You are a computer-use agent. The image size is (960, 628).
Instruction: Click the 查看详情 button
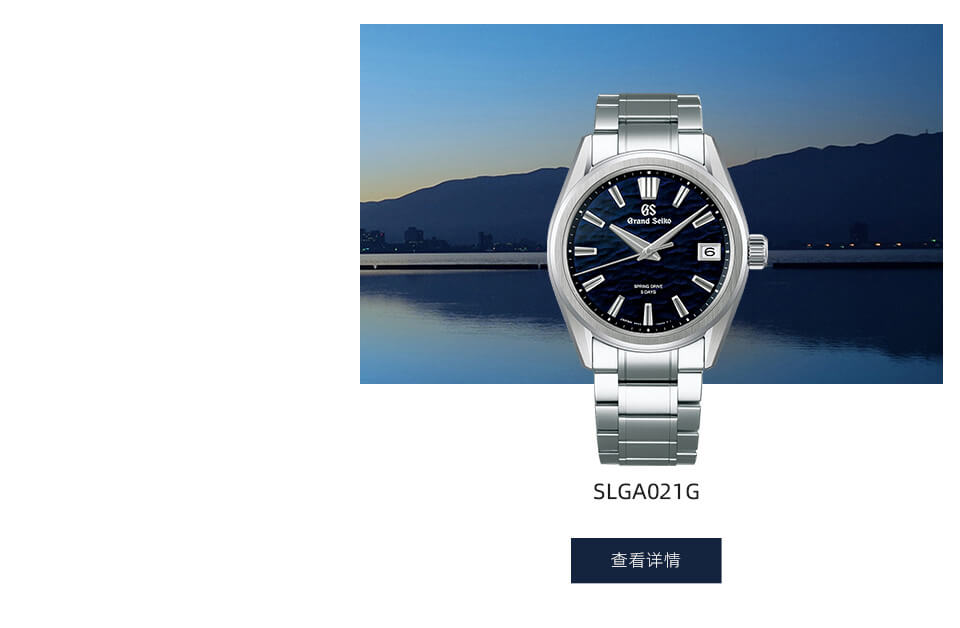(x=646, y=560)
